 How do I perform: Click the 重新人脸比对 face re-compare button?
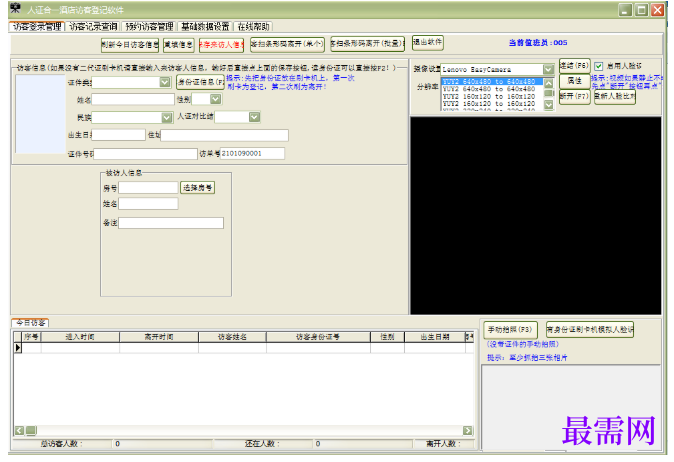coord(615,96)
